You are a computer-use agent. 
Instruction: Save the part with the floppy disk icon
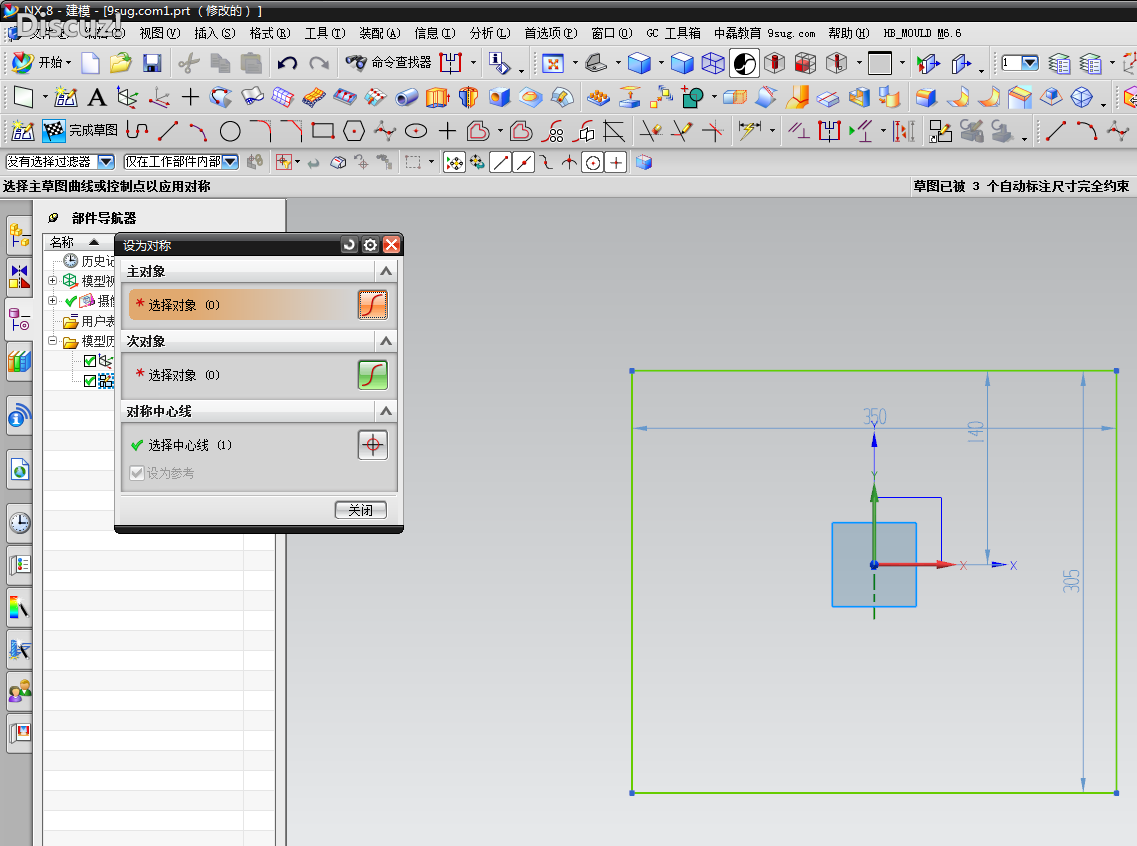[152, 64]
